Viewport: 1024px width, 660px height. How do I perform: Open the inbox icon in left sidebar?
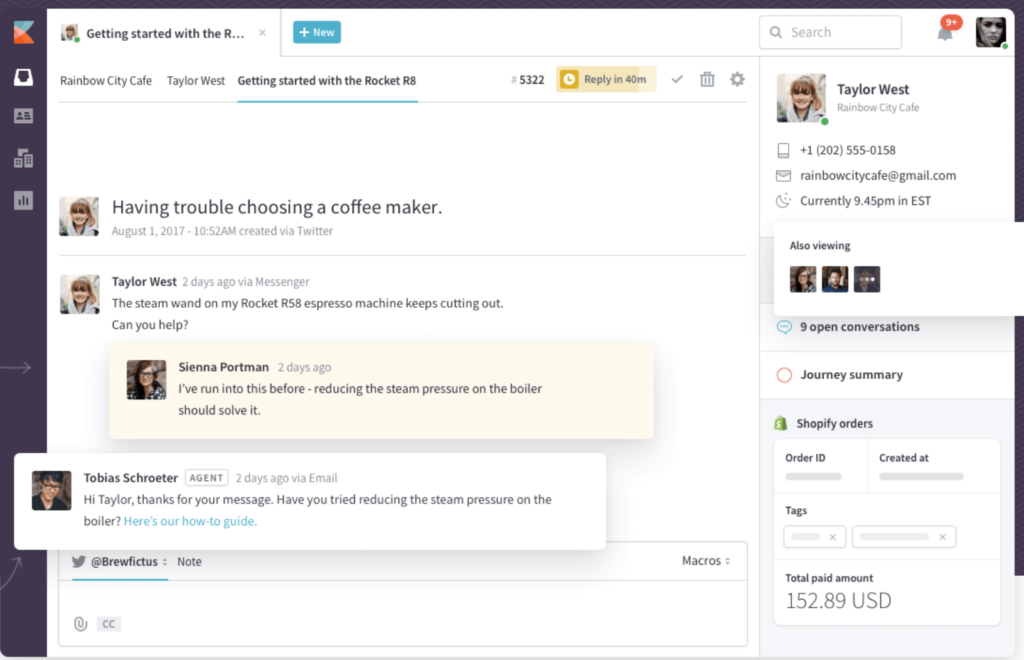pos(23,79)
